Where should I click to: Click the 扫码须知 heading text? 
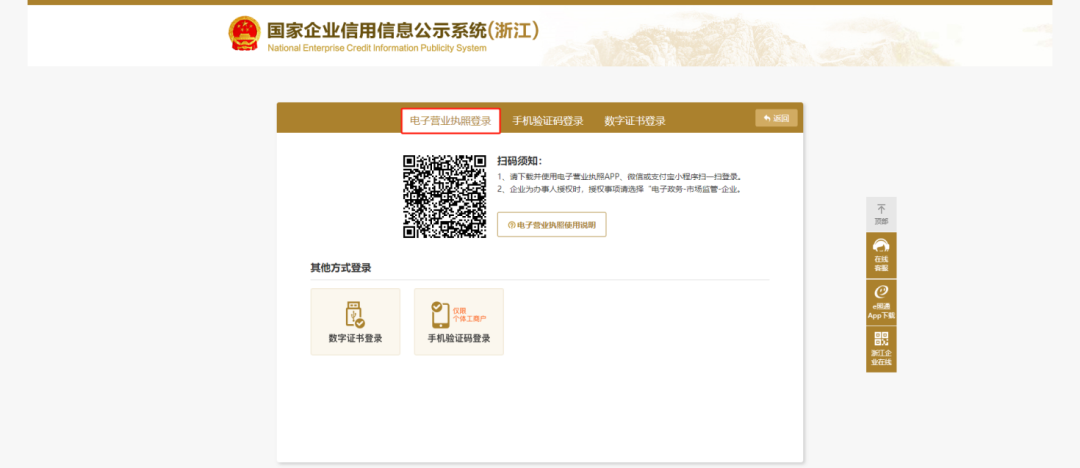[519, 161]
